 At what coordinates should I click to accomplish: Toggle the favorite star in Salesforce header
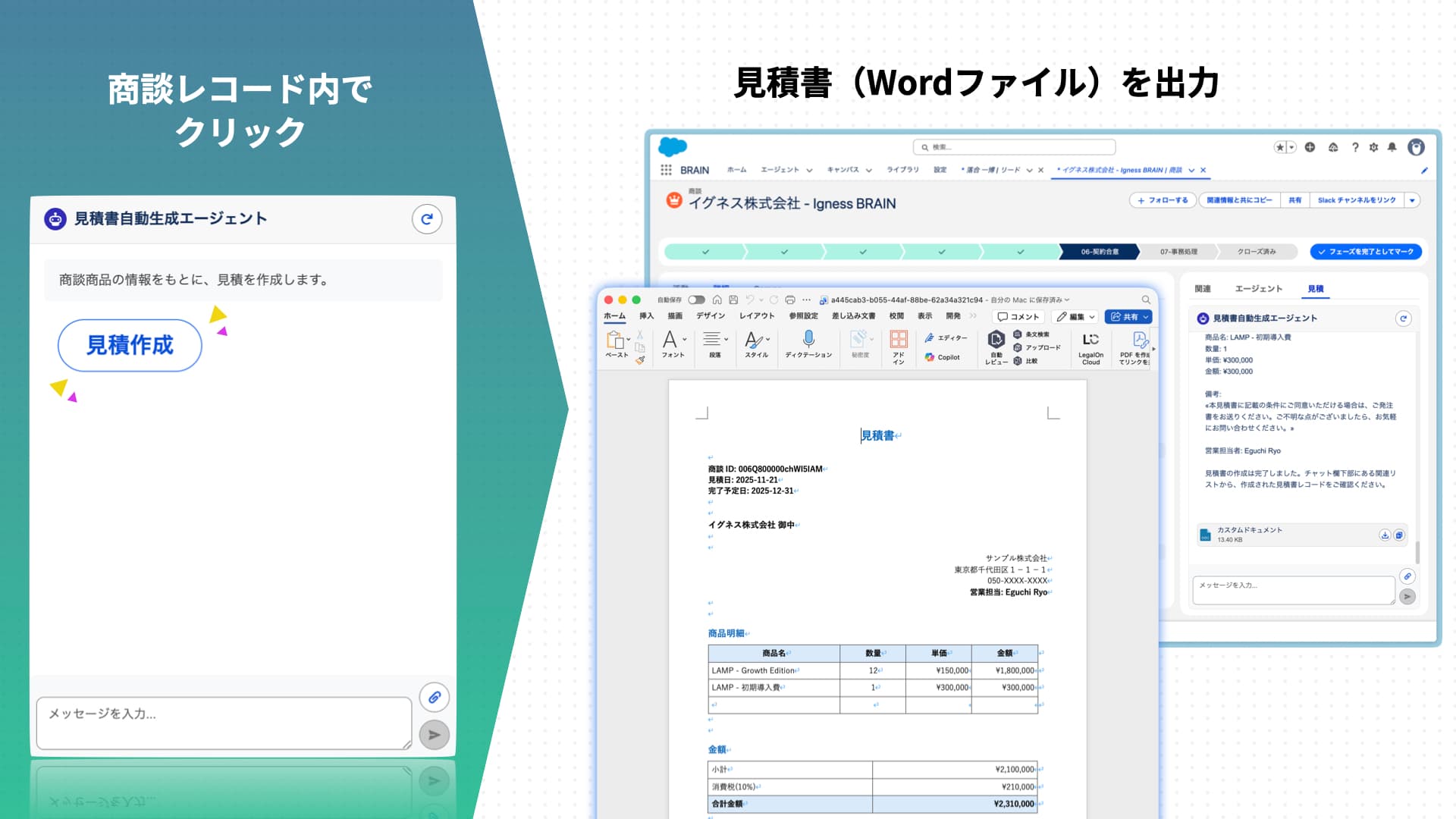tap(1279, 147)
